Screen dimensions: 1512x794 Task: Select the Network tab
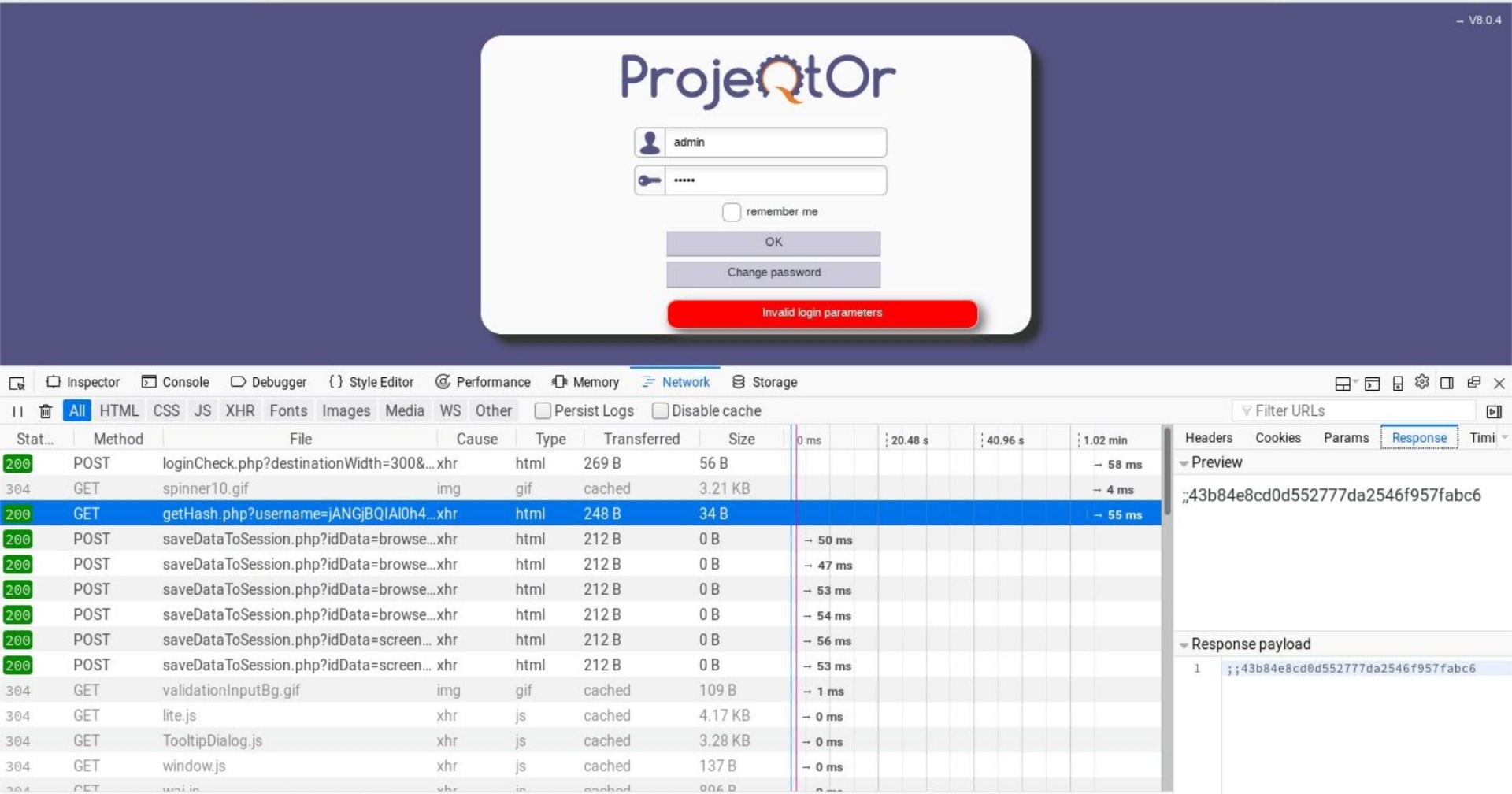pos(675,382)
